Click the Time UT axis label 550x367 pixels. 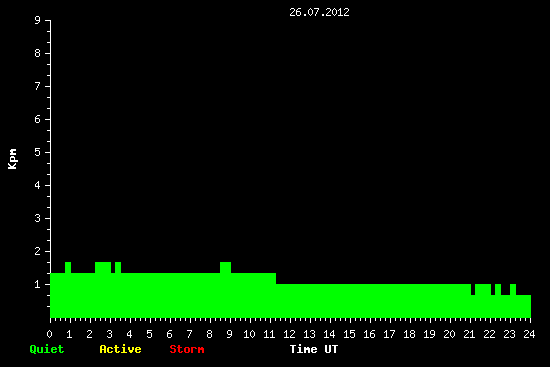click(x=314, y=349)
